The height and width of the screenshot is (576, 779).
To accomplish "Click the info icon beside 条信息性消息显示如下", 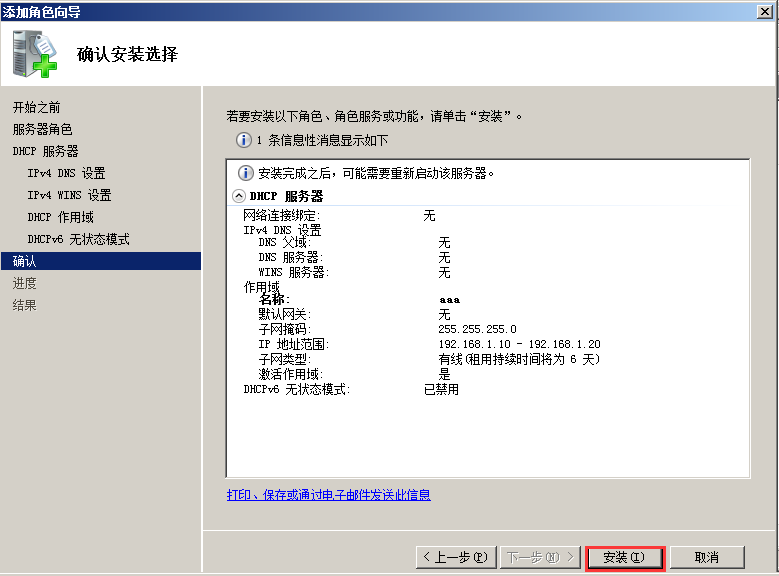I will pos(243,140).
